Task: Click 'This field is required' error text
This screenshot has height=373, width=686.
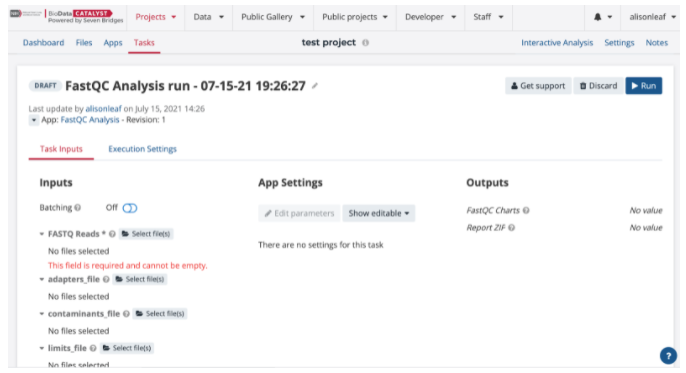Action: point(128,265)
